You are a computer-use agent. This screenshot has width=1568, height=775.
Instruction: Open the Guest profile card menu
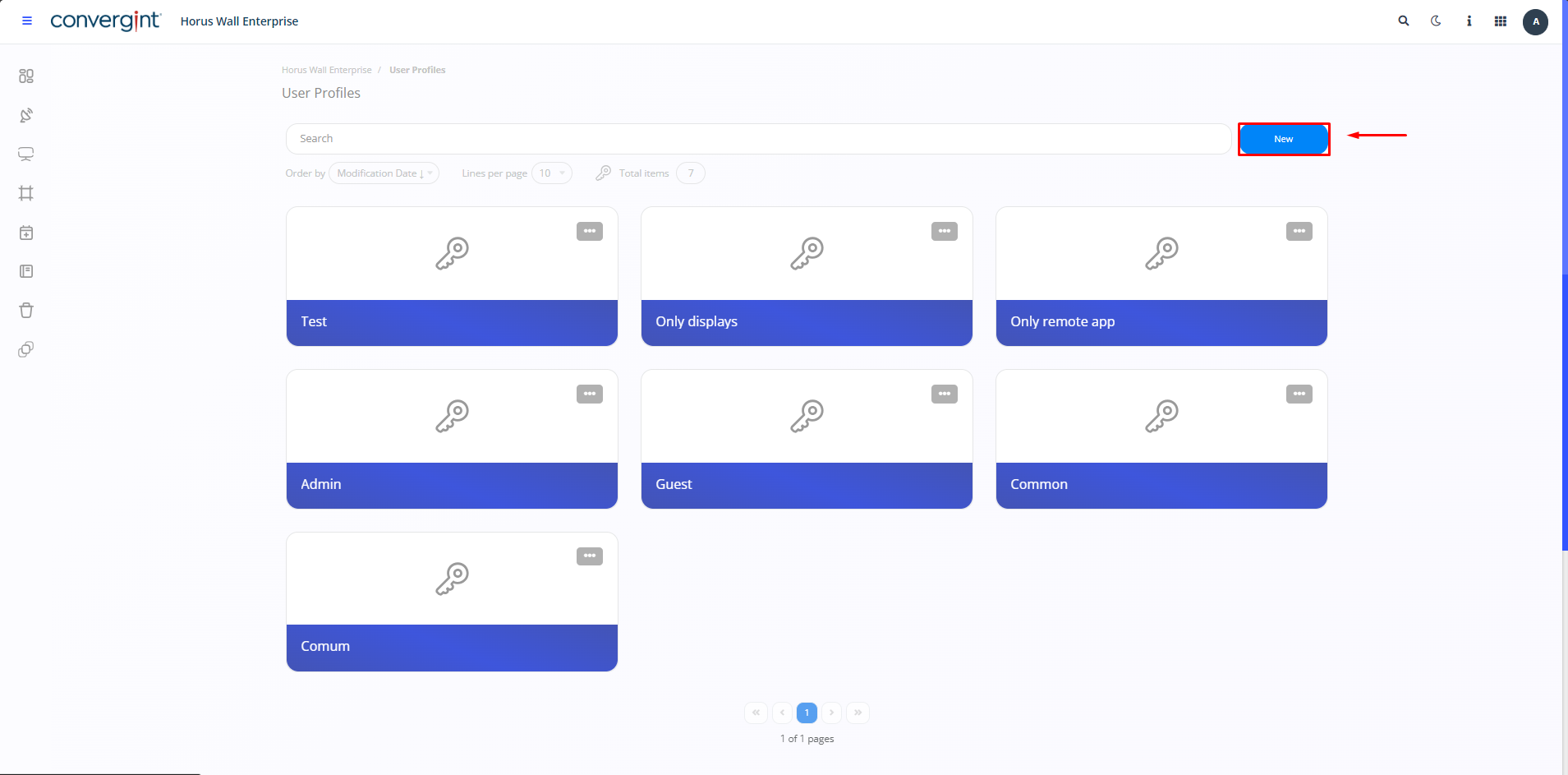pyautogui.click(x=944, y=394)
